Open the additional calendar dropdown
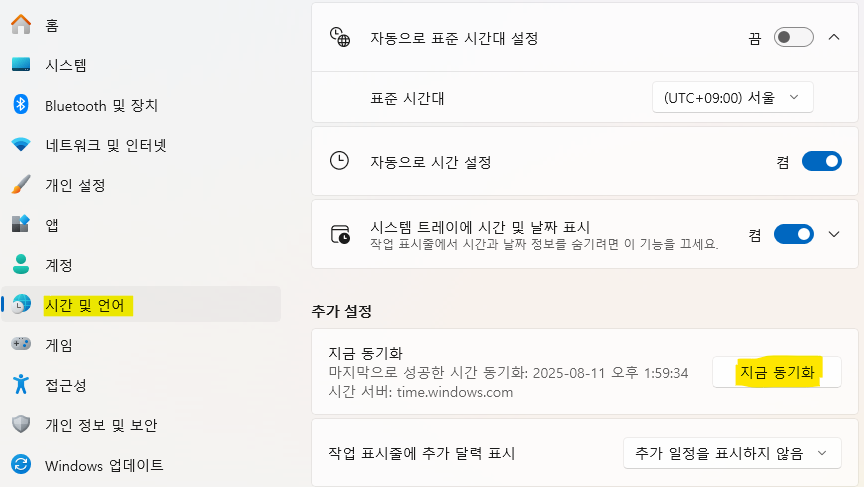864x487 pixels. click(730, 453)
